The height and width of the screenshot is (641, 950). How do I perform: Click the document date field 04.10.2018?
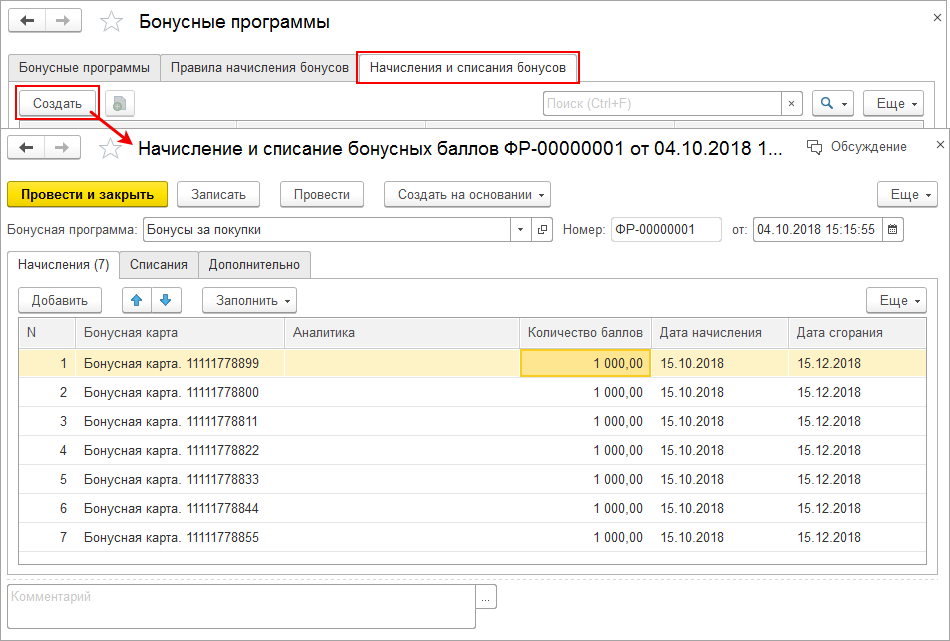[x=817, y=230]
